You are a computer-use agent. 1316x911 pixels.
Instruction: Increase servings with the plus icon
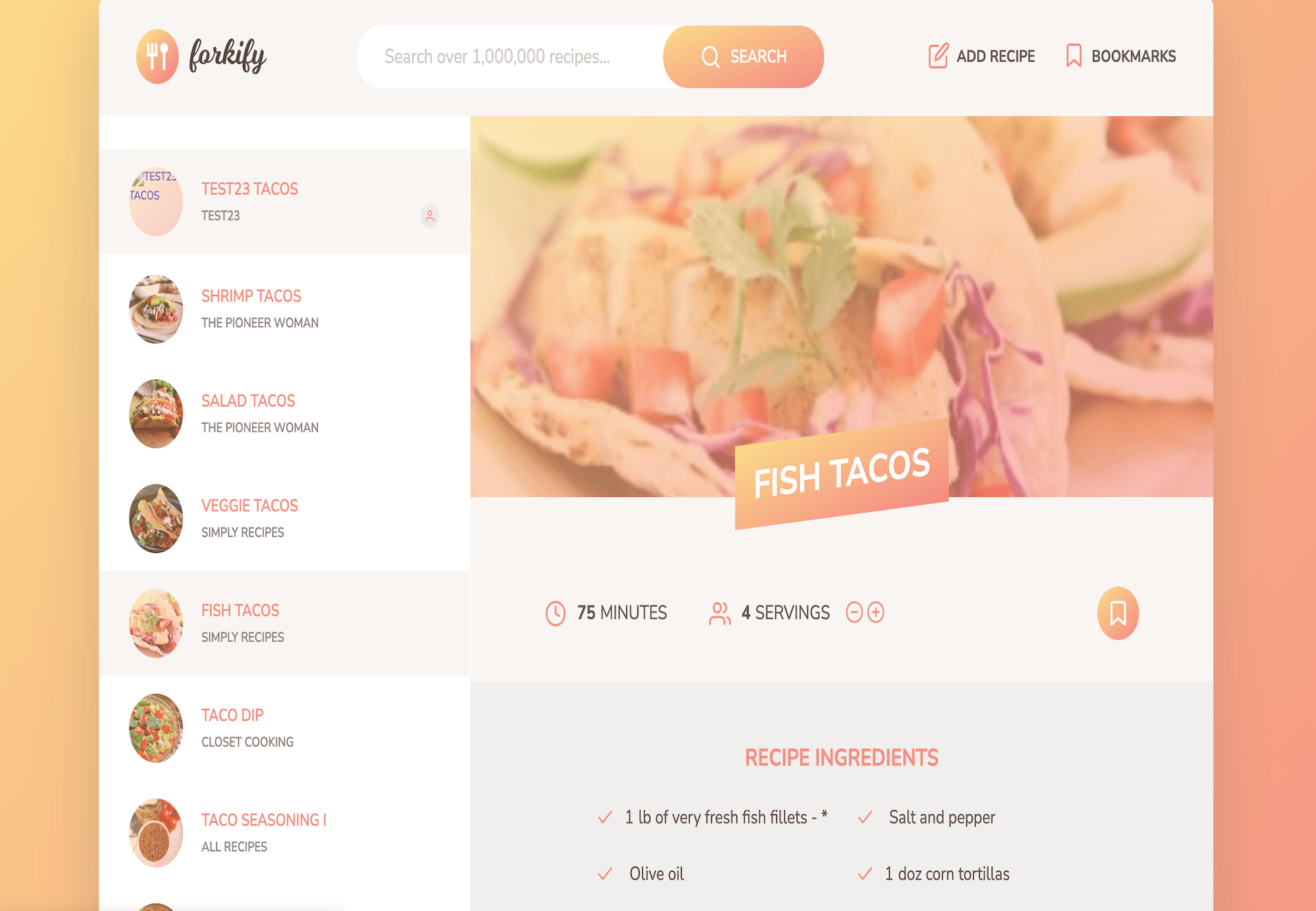[876, 612]
